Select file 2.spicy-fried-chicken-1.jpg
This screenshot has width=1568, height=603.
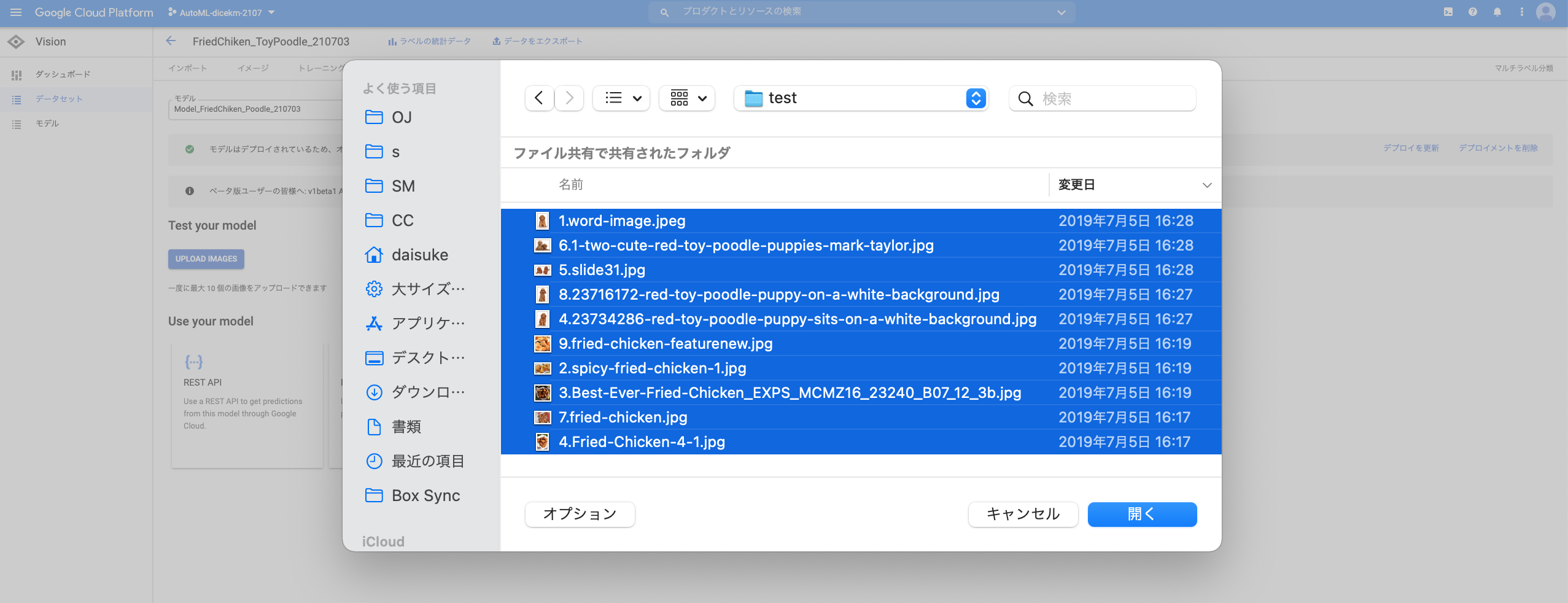(861, 368)
